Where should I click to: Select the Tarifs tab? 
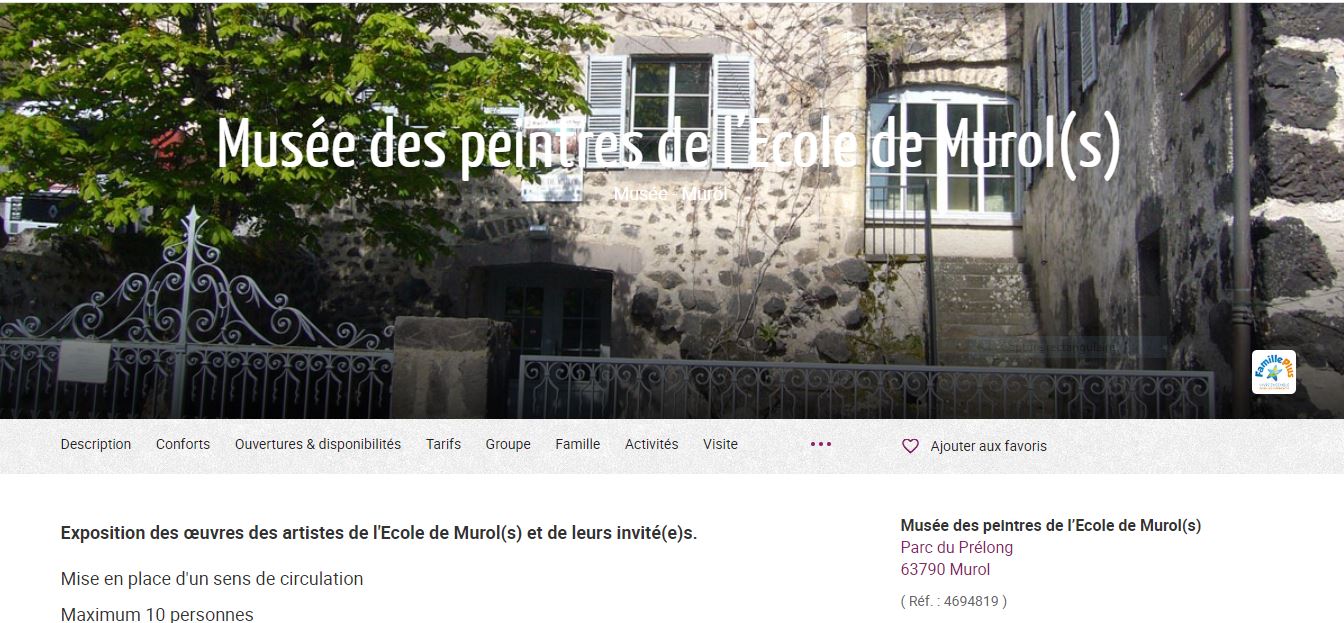tap(443, 444)
